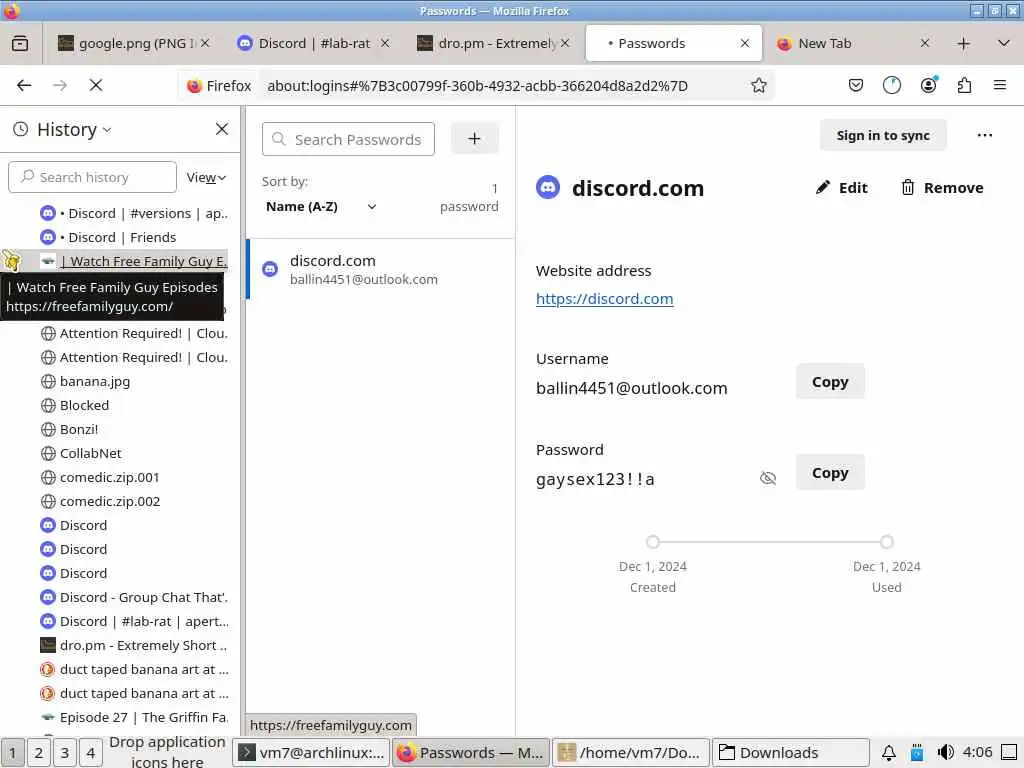Open the https://discord.com website link
Viewport: 1024px width, 768px height.
(605, 299)
